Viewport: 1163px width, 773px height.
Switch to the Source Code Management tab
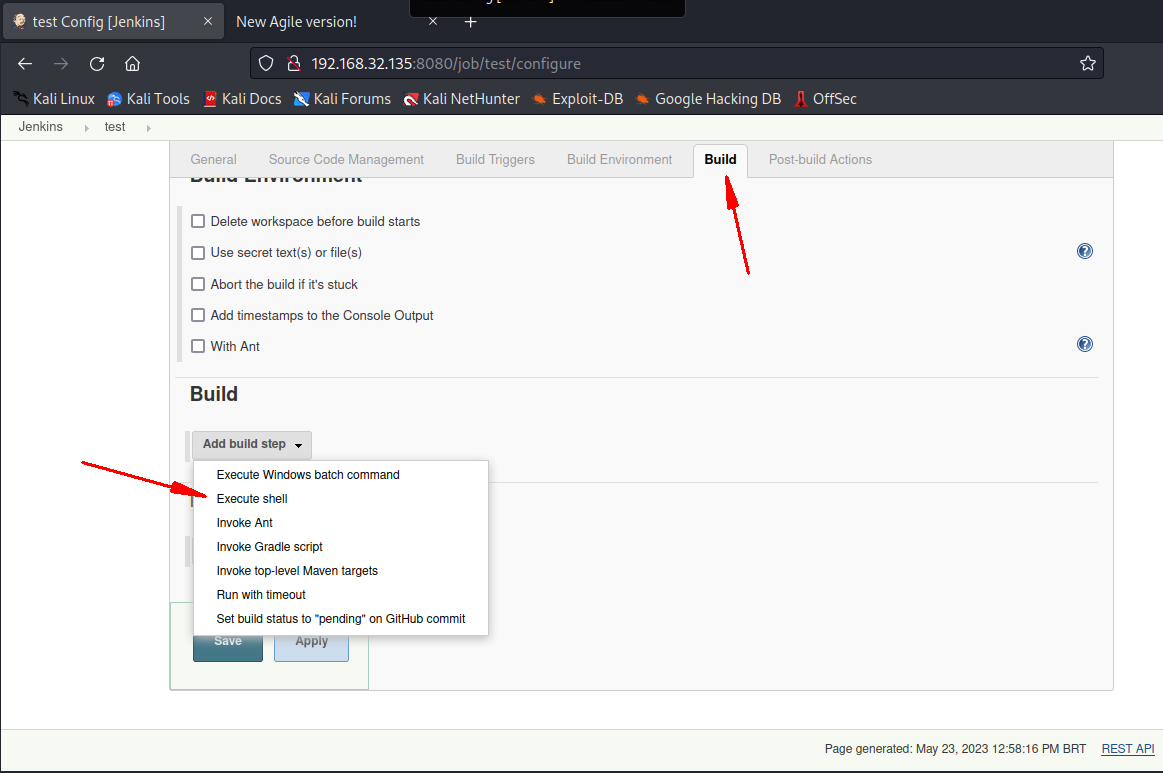[346, 159]
